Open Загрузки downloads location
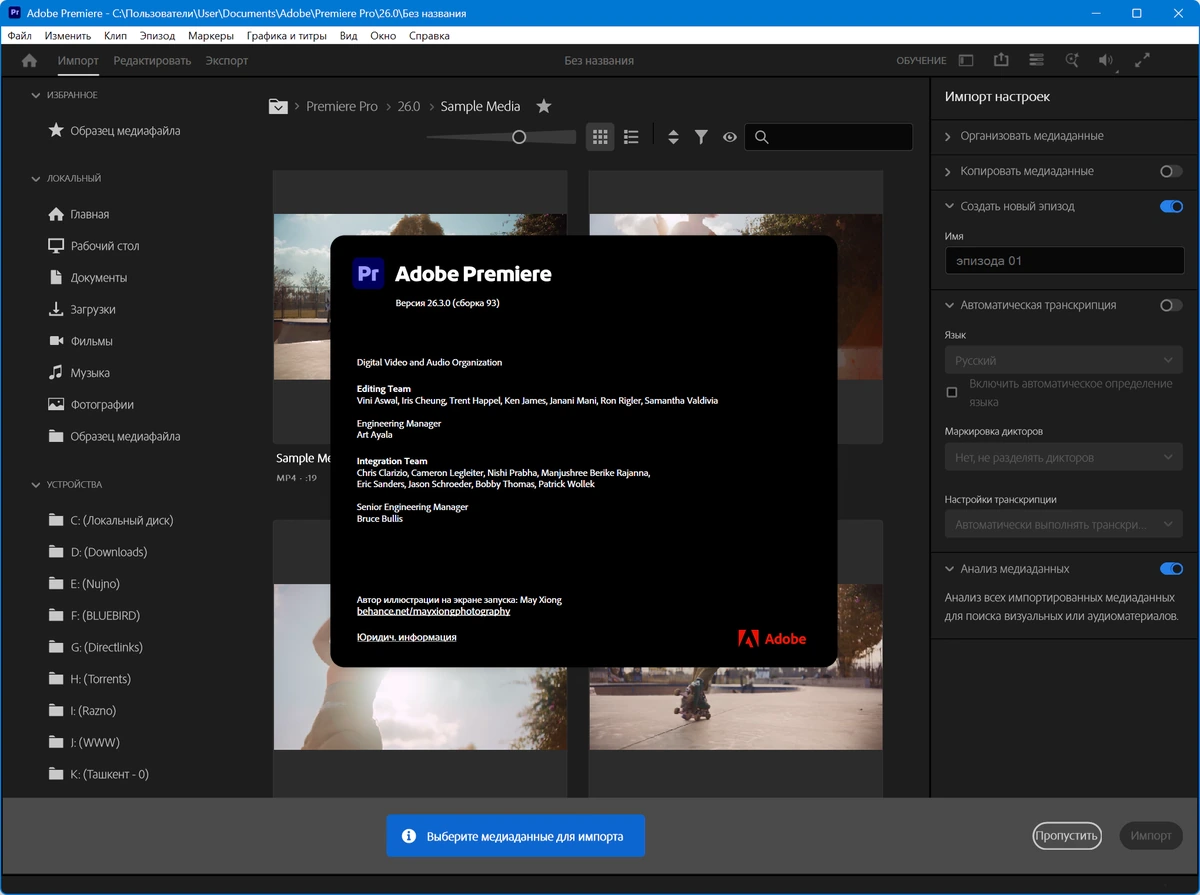The height and width of the screenshot is (895, 1200). coord(82,310)
